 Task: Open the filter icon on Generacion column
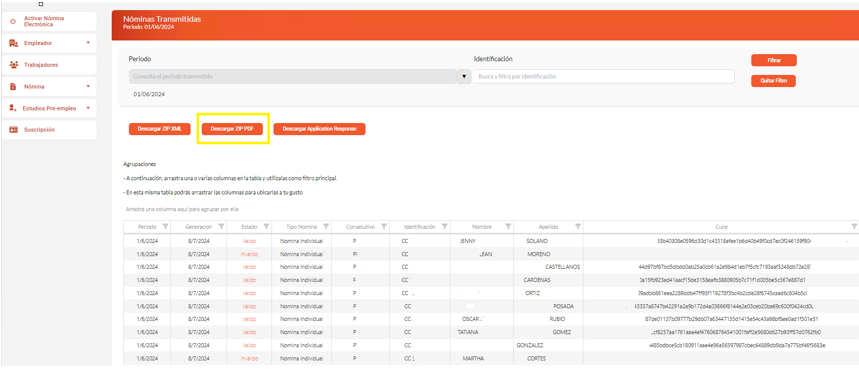pos(221,226)
